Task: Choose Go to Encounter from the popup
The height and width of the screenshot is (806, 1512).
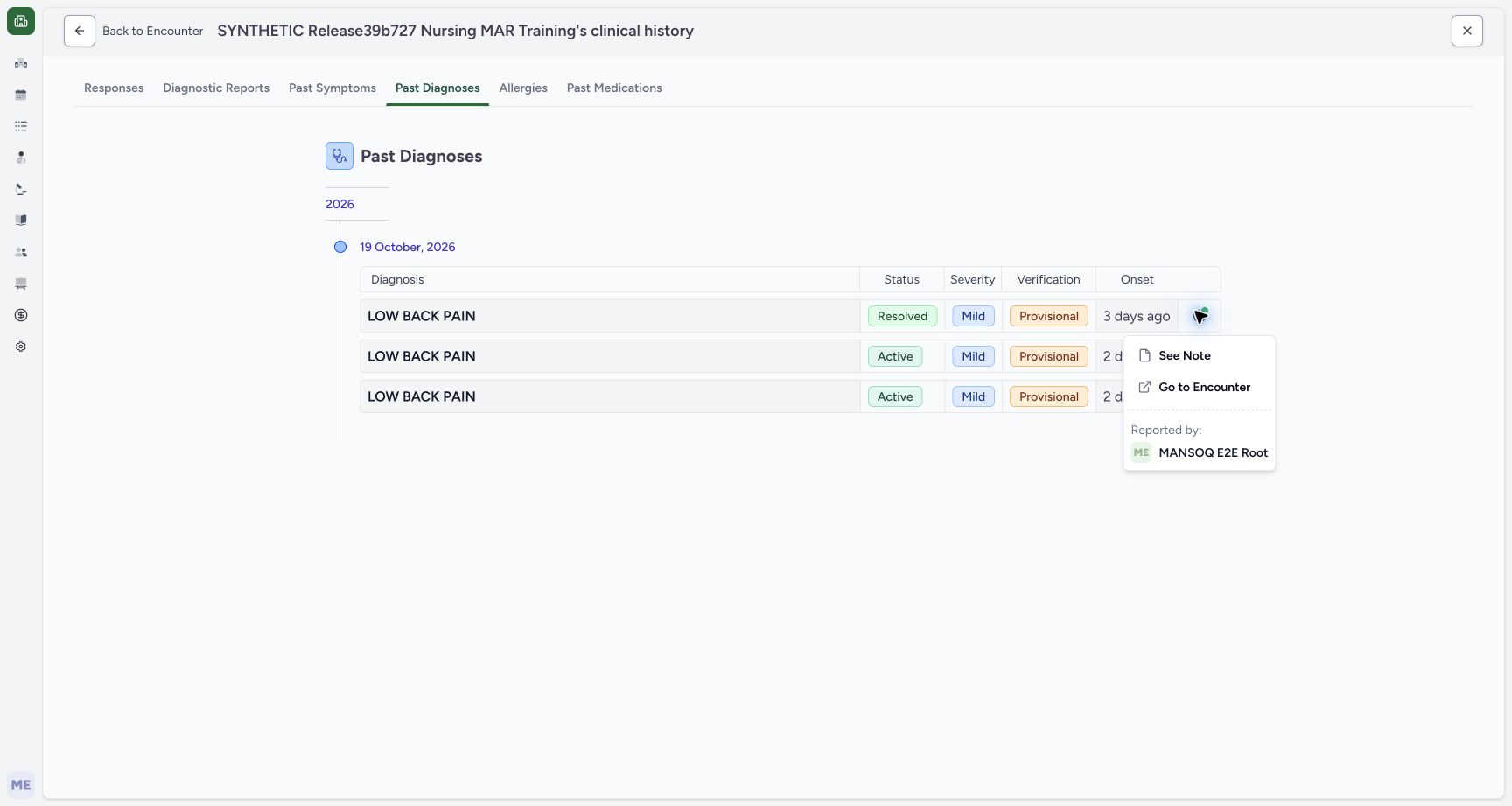Action: click(1200, 387)
